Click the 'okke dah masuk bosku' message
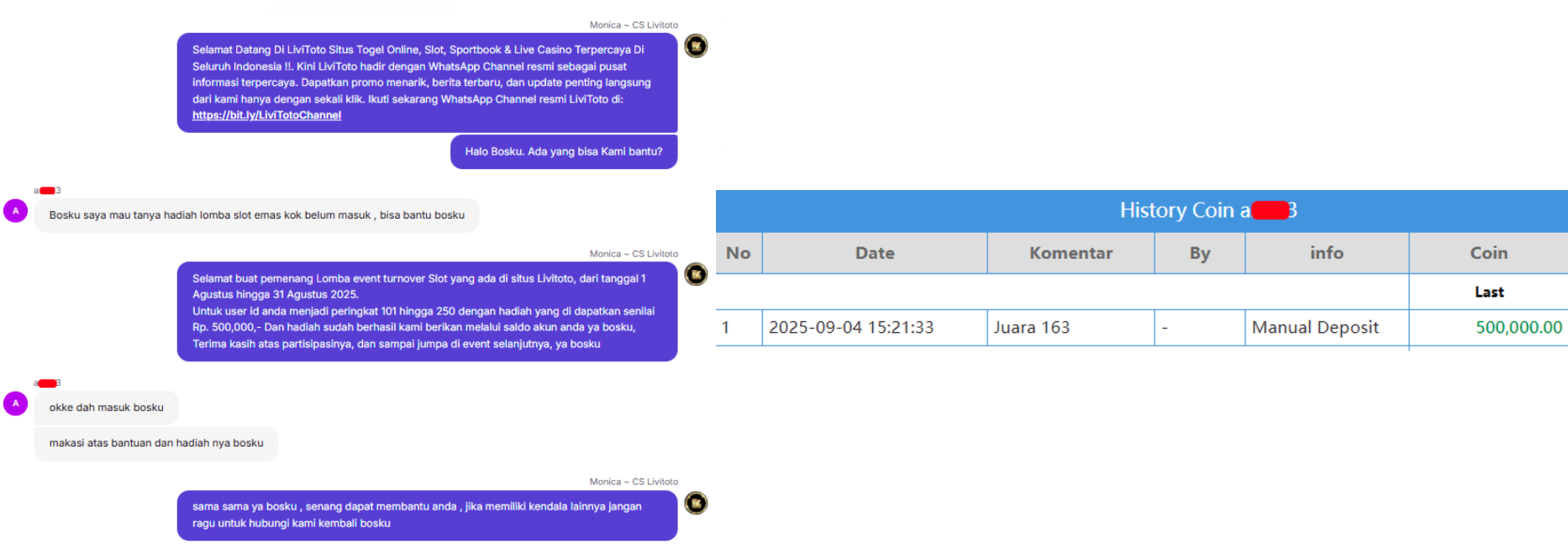Image resolution: width=1568 pixels, height=560 pixels. [106, 408]
